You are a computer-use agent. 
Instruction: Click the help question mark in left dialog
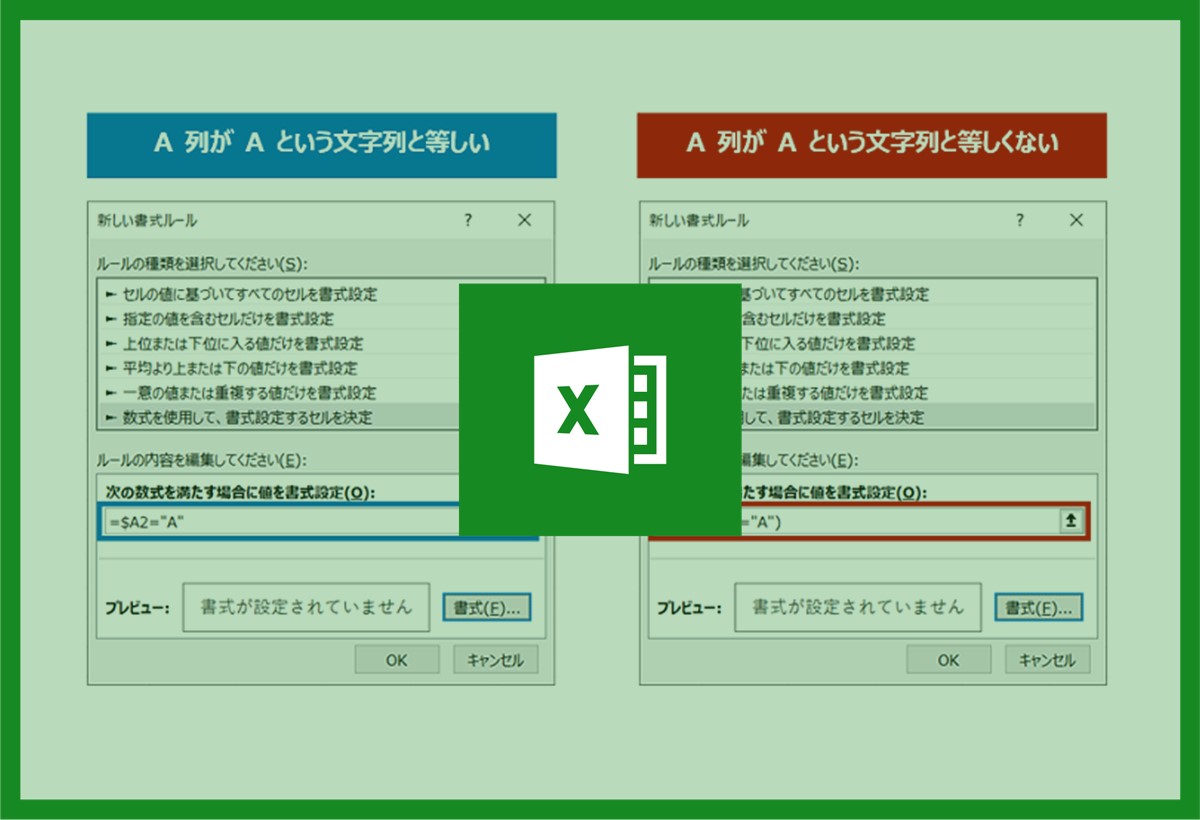(x=467, y=221)
